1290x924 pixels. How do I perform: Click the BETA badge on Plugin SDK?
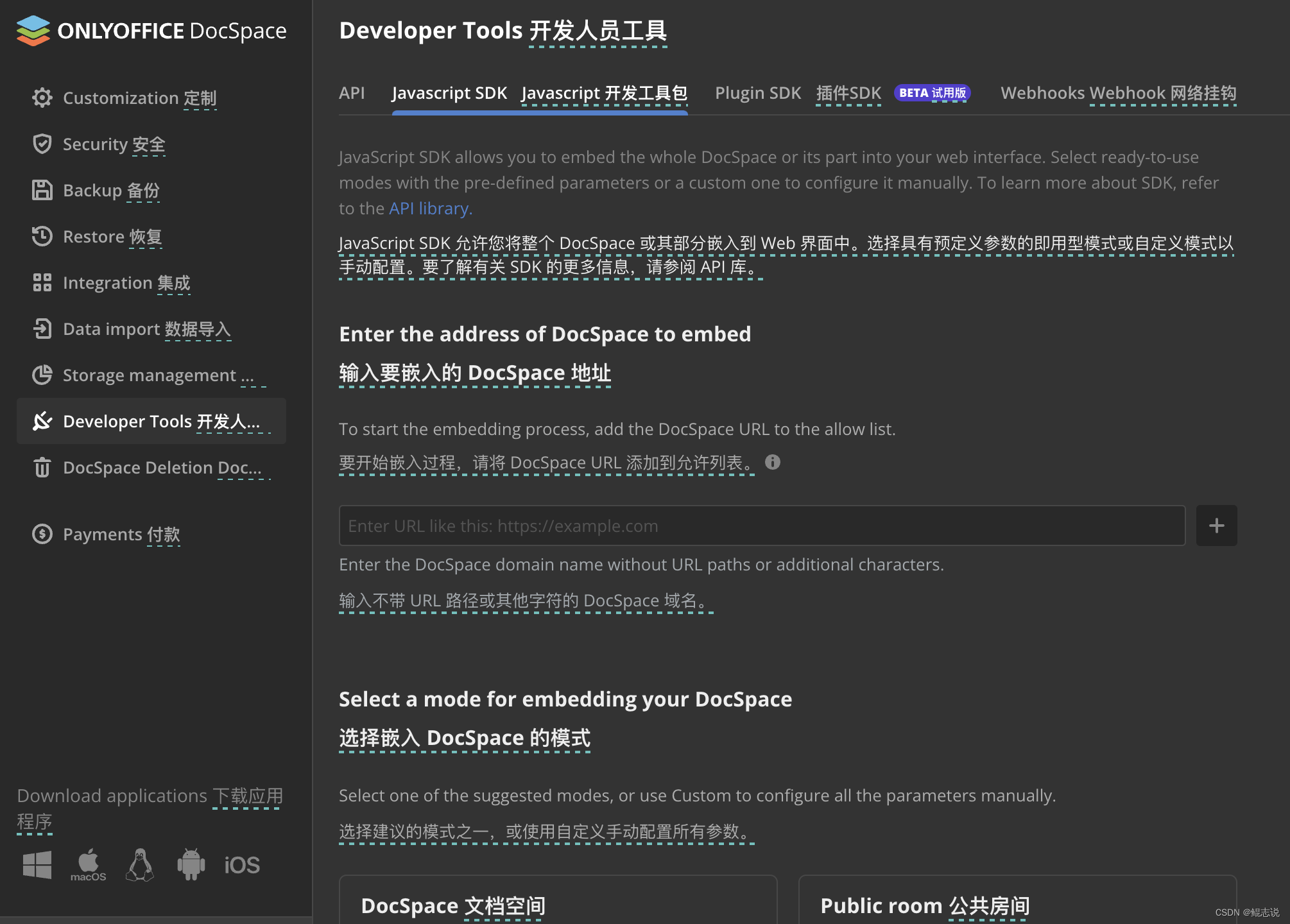[932, 93]
